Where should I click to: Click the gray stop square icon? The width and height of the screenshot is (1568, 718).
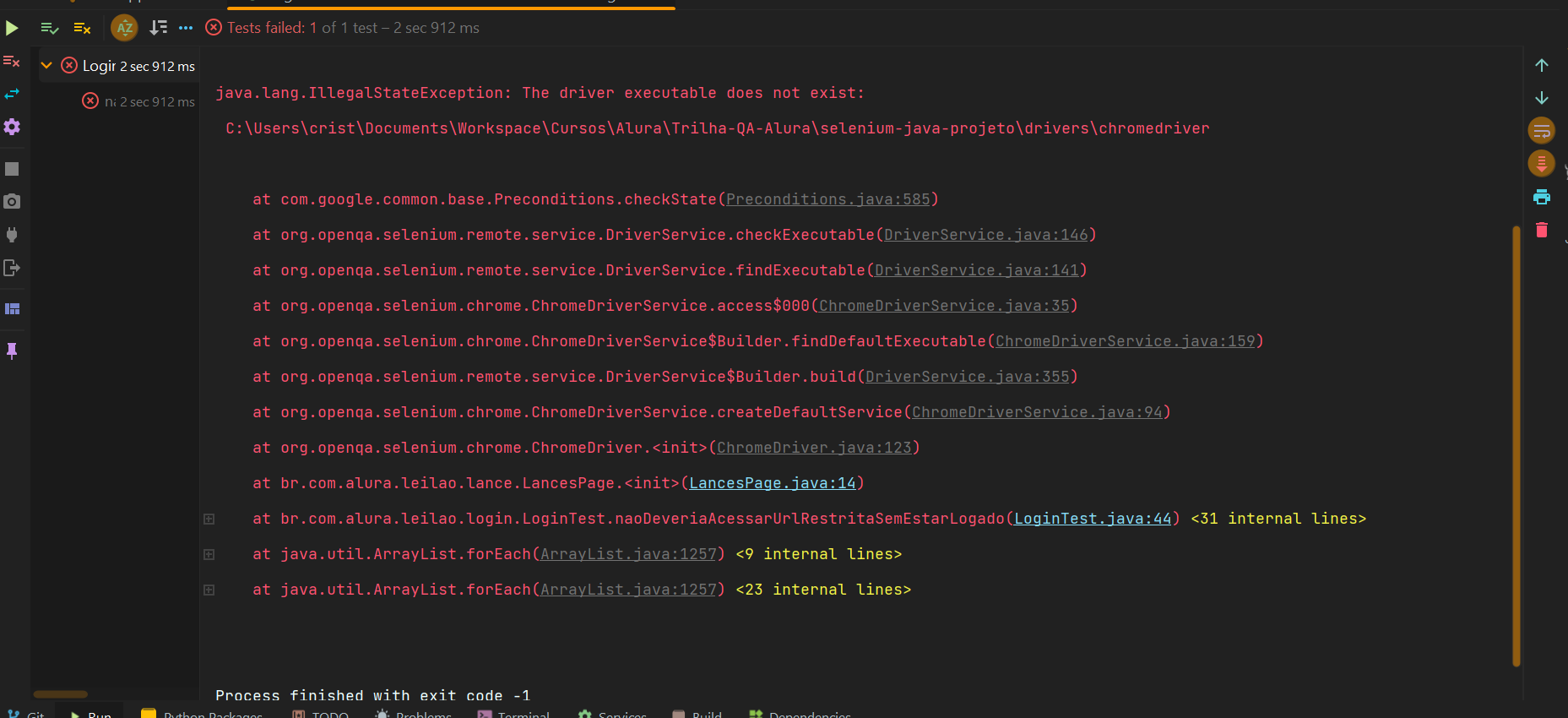[x=12, y=169]
